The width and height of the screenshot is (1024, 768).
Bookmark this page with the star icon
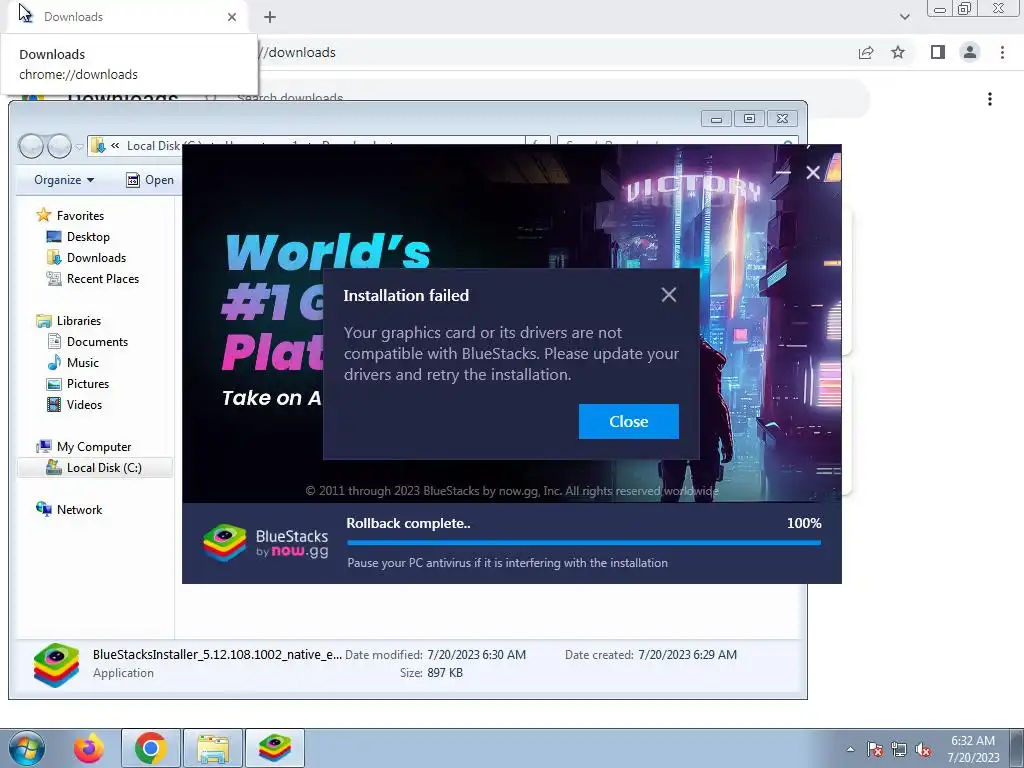(898, 52)
